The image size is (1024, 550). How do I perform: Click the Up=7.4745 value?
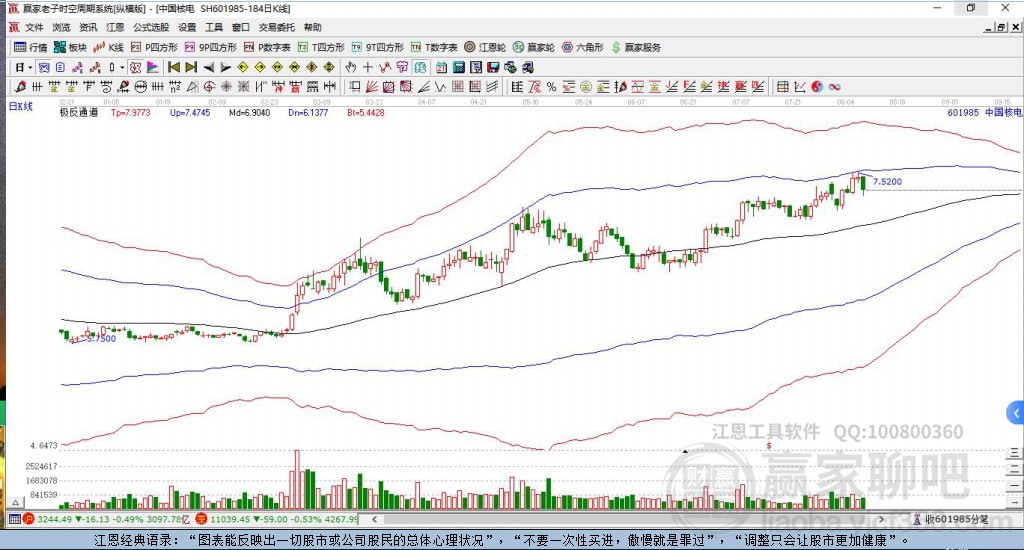click(190, 112)
